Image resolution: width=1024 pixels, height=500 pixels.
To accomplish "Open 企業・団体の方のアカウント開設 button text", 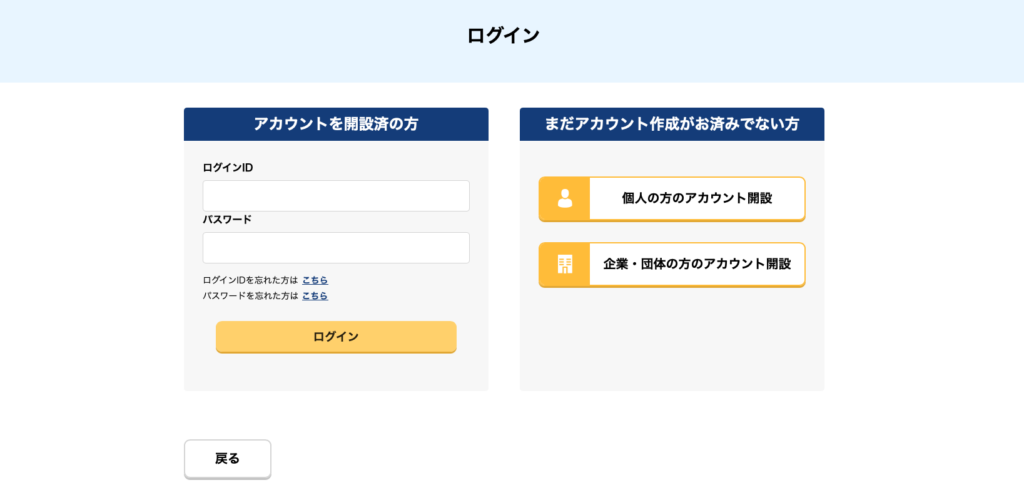I will coord(696,264).
